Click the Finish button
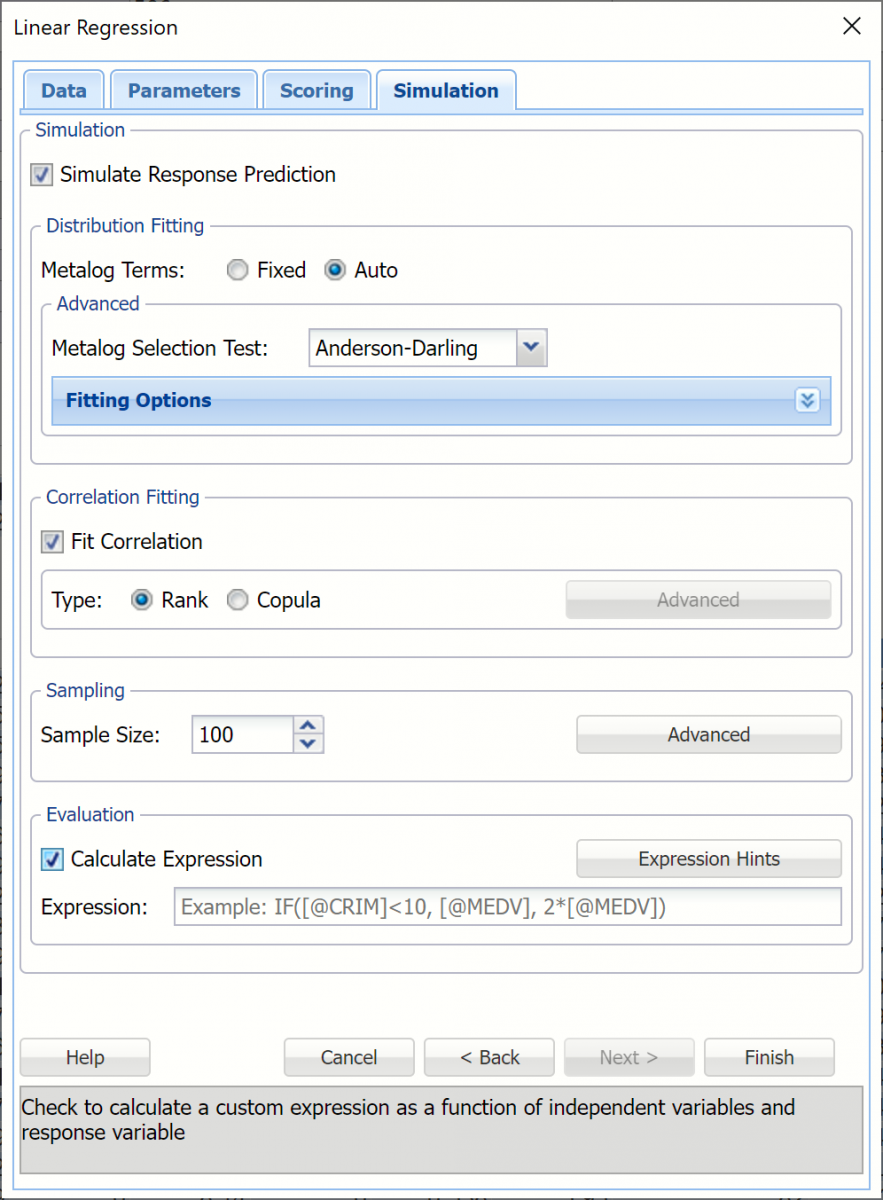Image resolution: width=883 pixels, height=1200 pixels. point(768,1057)
